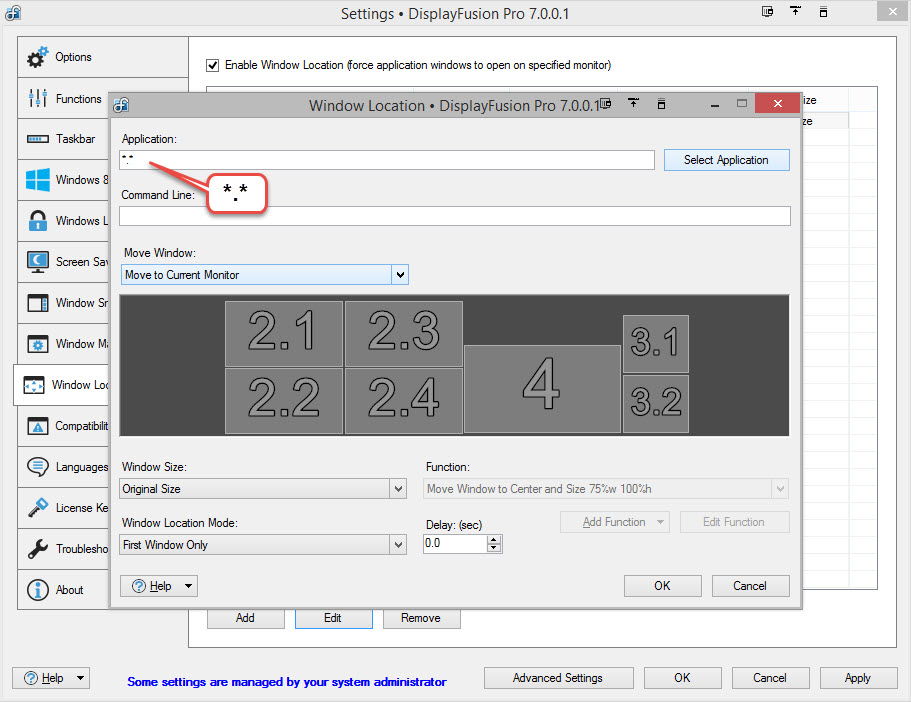The width and height of the screenshot is (911, 702).
Task: Click the Select Application button
Action: click(726, 160)
